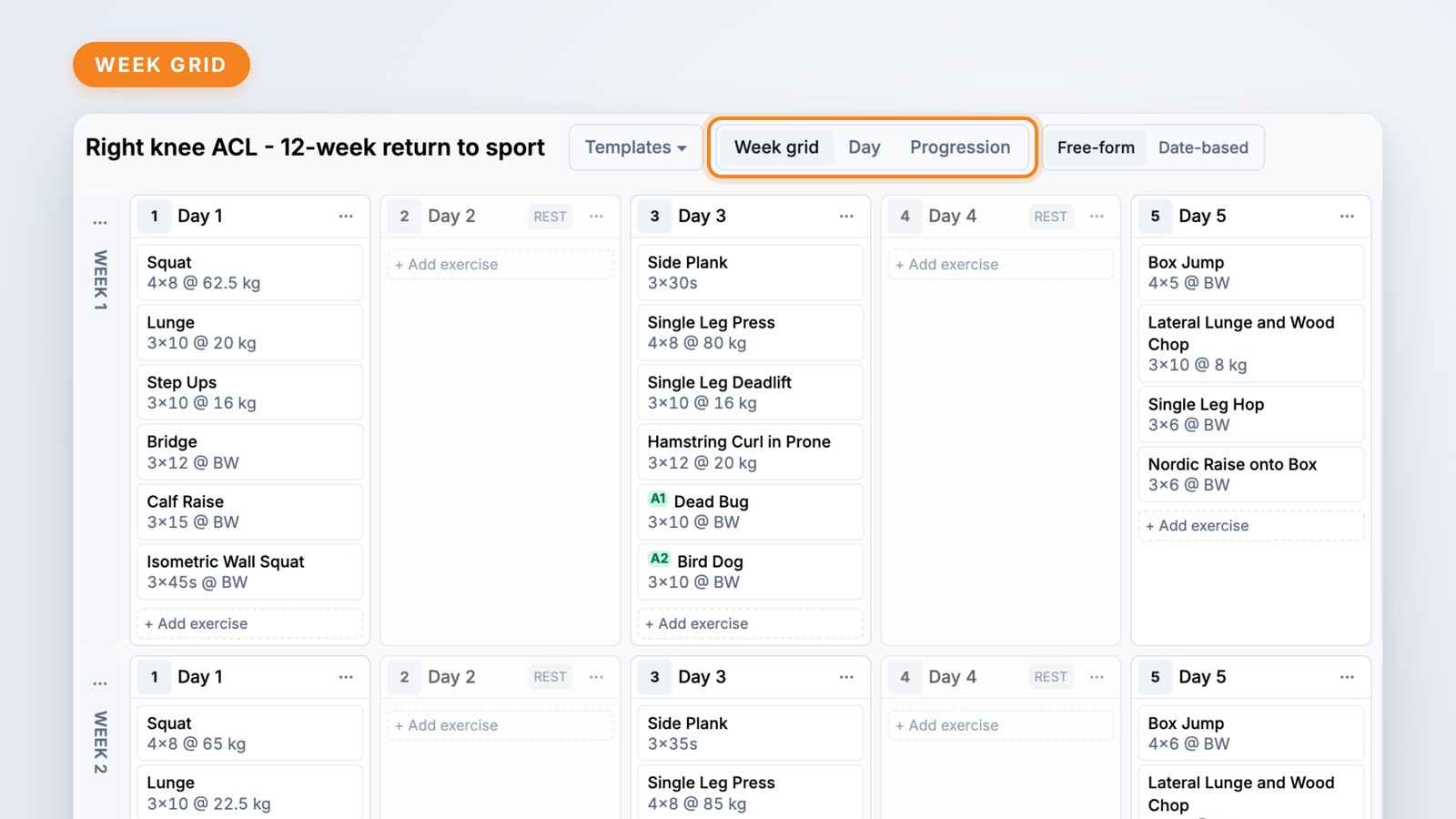Open the A2 Bird Dog superset card
Image resolution: width=1456 pixels, height=819 pixels.
pyautogui.click(x=751, y=571)
